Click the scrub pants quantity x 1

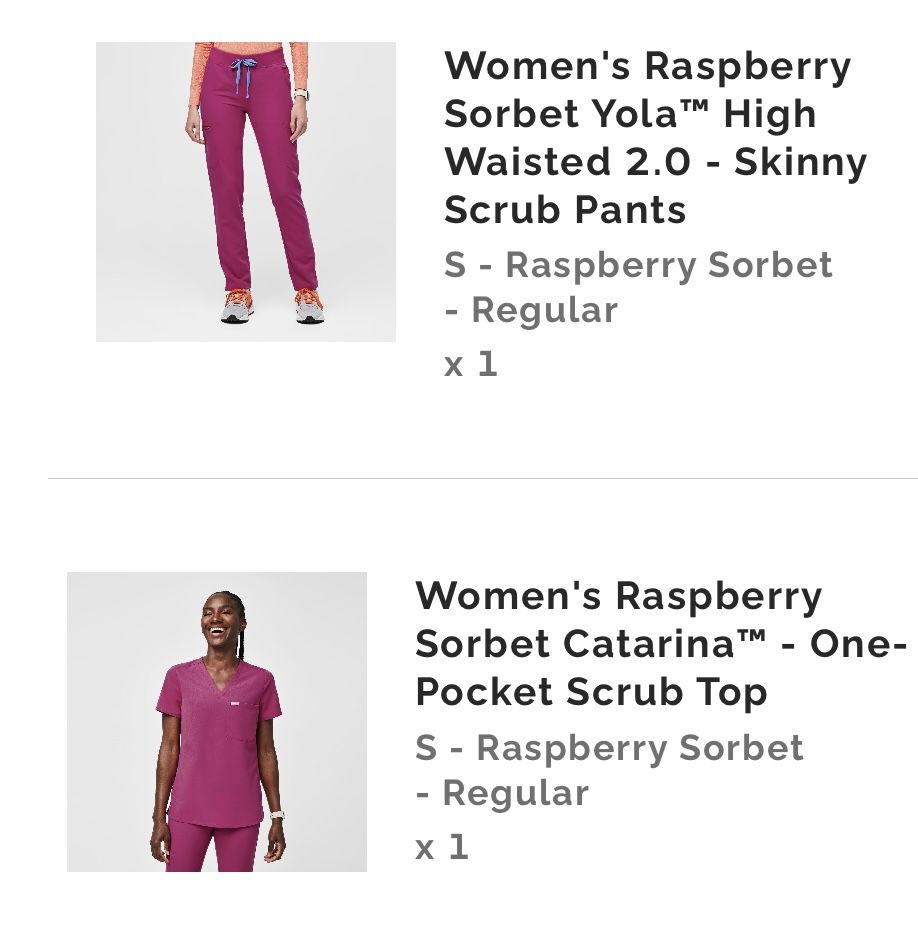[x=471, y=364]
